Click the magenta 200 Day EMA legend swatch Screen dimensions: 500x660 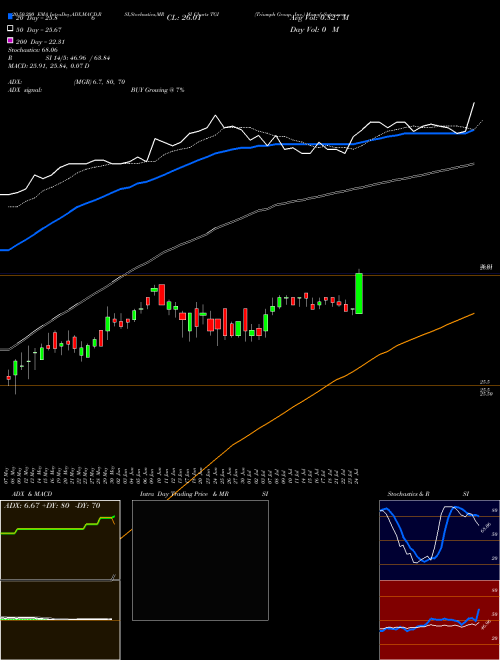(x=10, y=40)
